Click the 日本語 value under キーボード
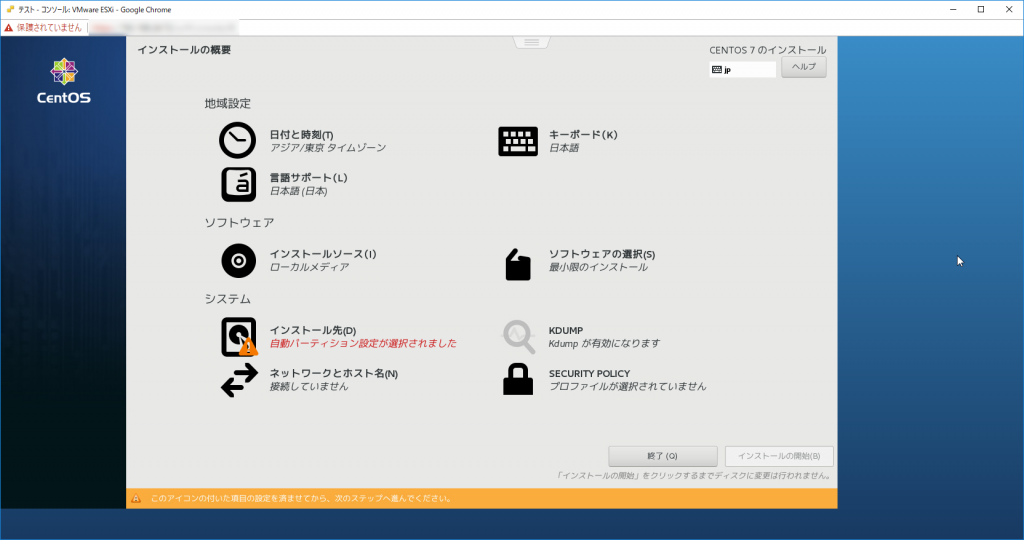Image resolution: width=1024 pixels, height=540 pixels. coord(564,148)
